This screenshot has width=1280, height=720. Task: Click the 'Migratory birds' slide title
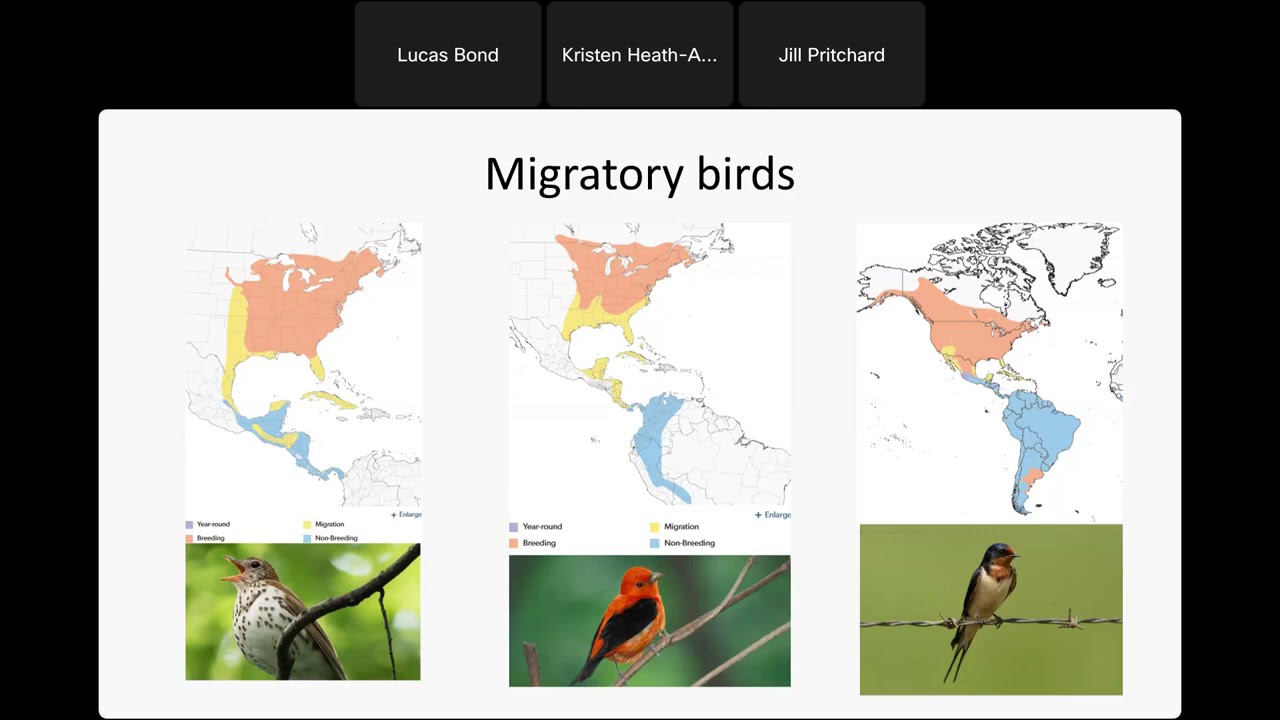[640, 174]
